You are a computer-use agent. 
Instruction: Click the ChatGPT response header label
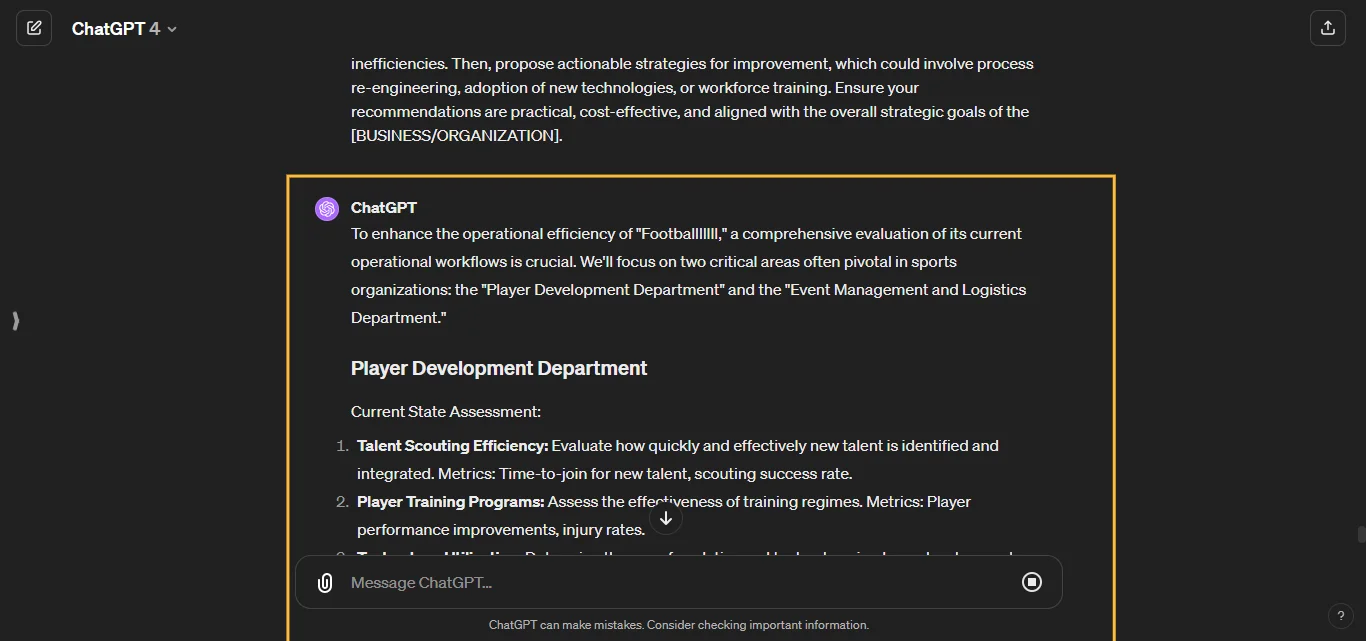pyautogui.click(x=384, y=208)
